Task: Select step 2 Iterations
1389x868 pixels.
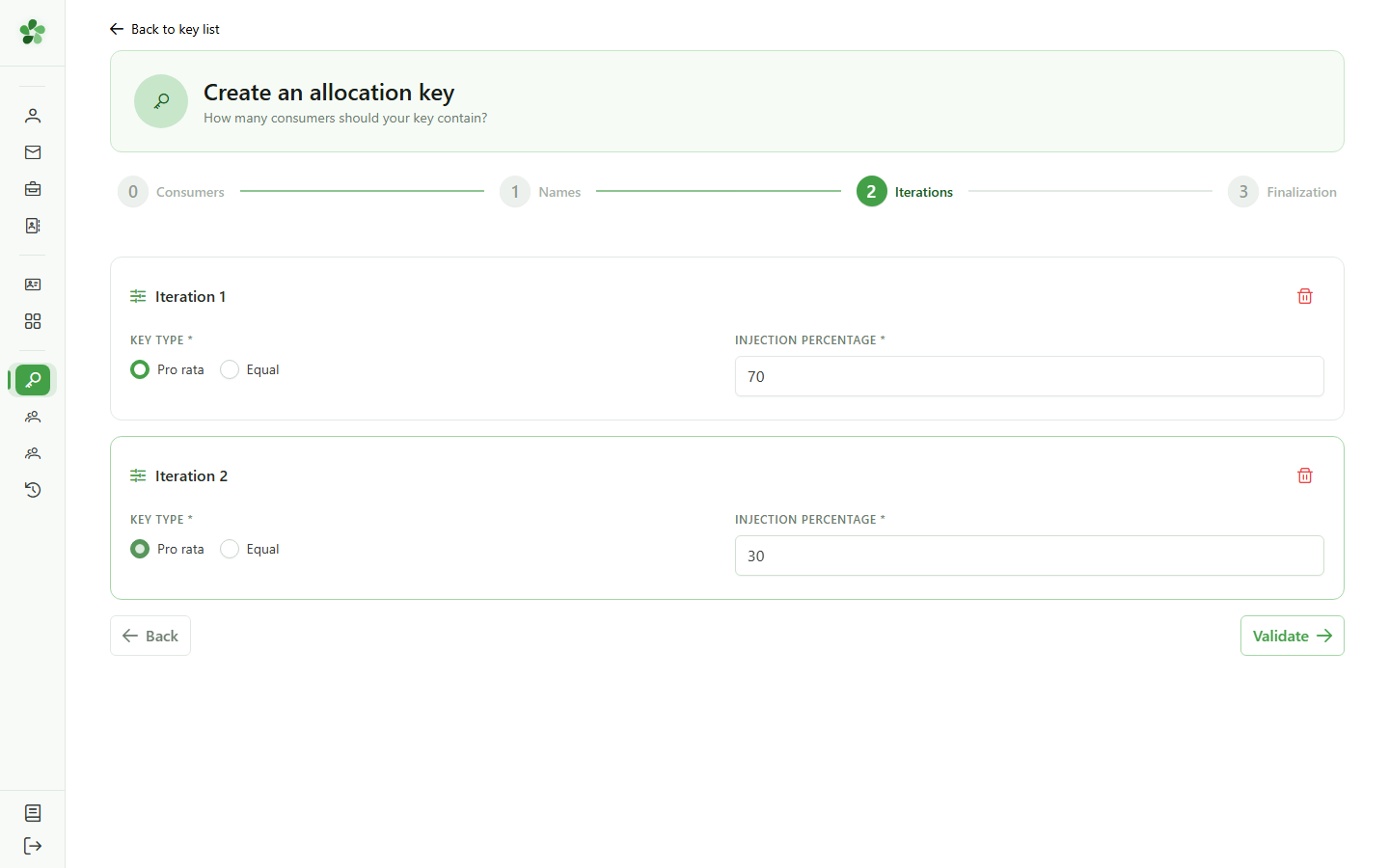Action: 905,192
